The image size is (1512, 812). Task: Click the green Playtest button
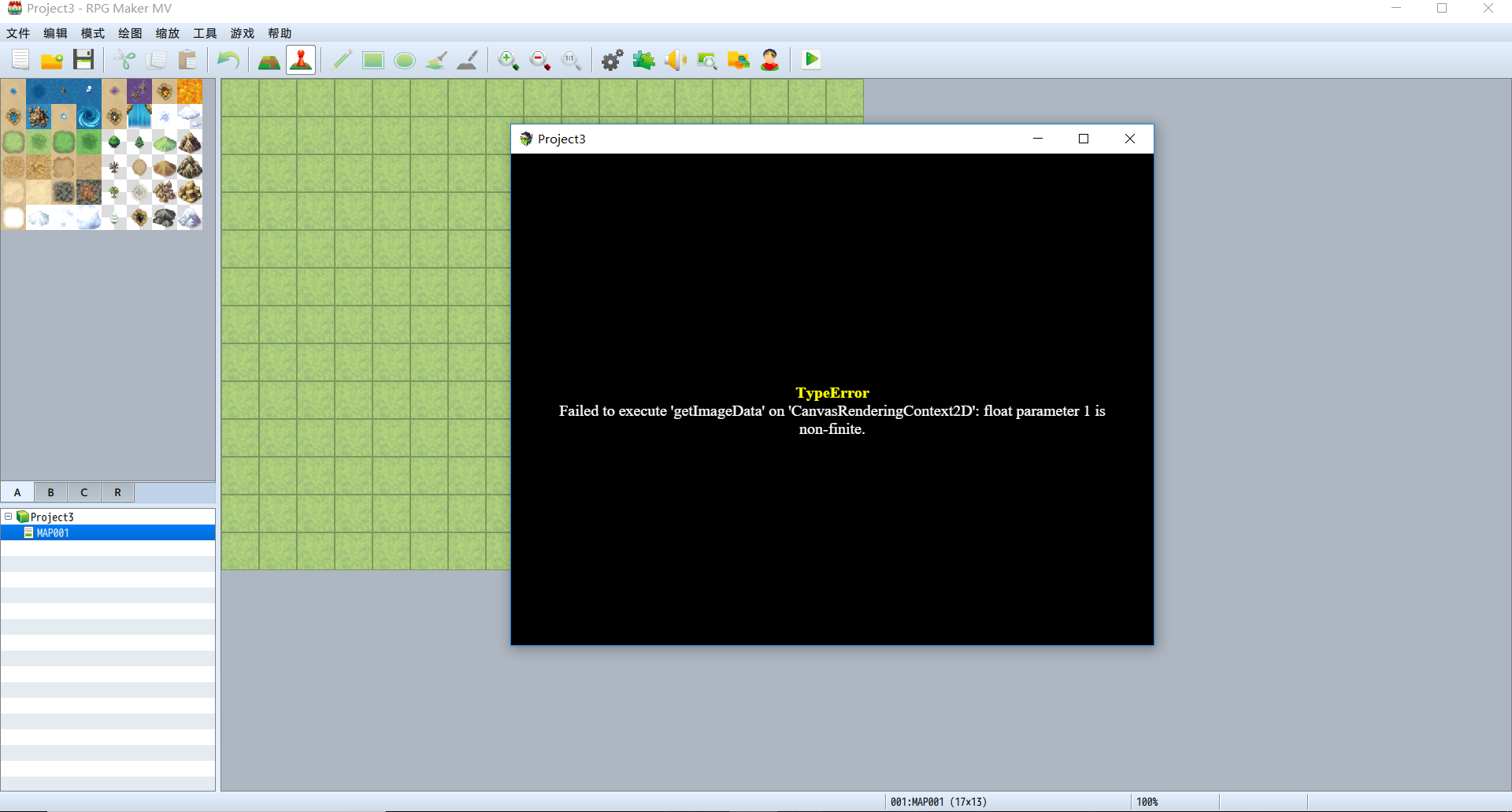pyautogui.click(x=811, y=60)
